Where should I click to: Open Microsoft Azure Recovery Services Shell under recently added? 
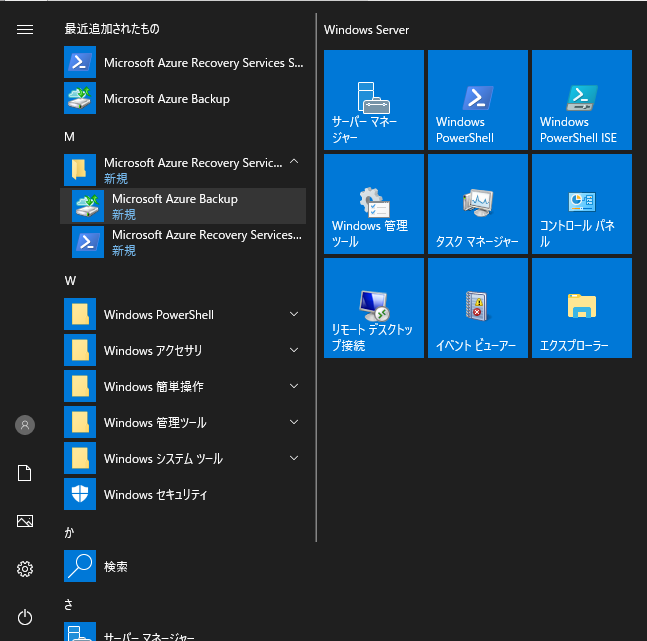tap(185, 62)
